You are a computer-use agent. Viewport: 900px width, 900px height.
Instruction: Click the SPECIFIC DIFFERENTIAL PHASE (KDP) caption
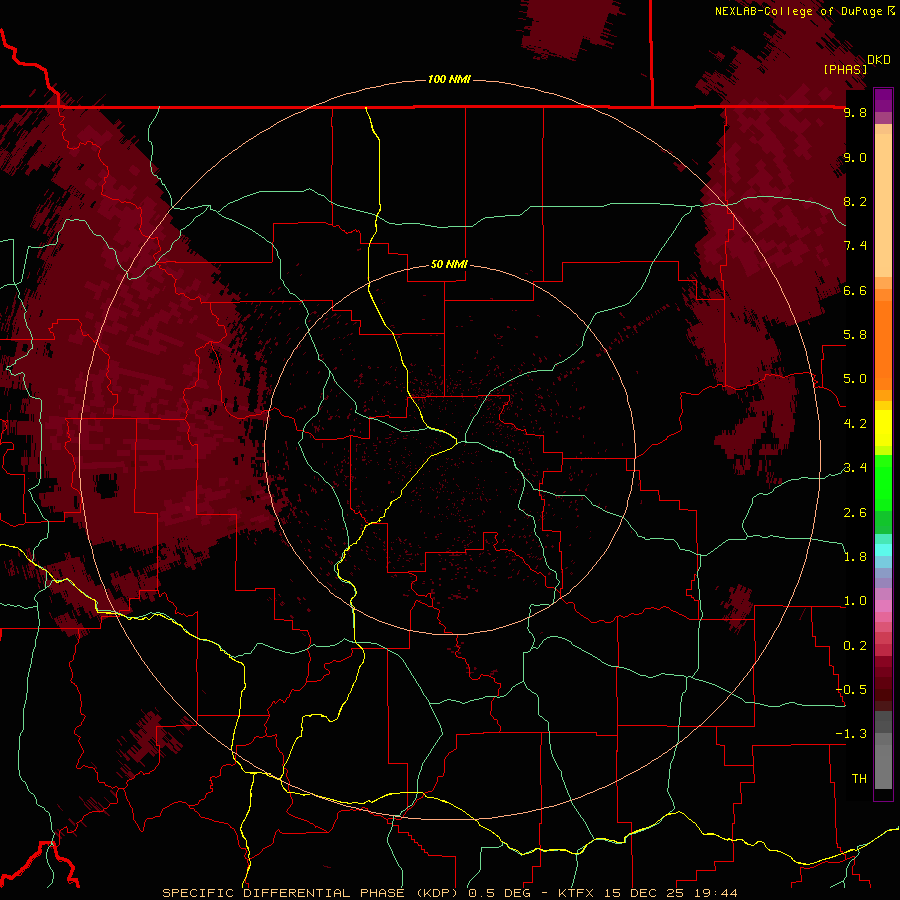311,893
